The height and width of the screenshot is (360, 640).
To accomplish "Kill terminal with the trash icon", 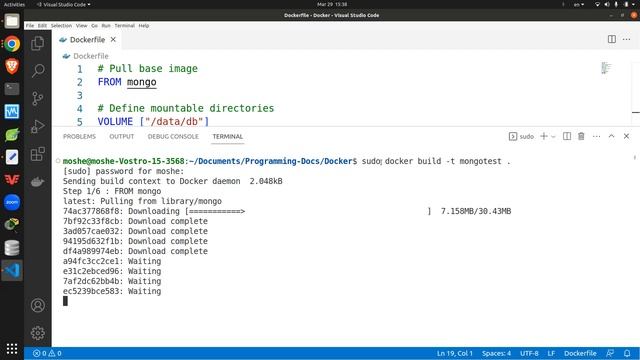I will [x=581, y=136].
